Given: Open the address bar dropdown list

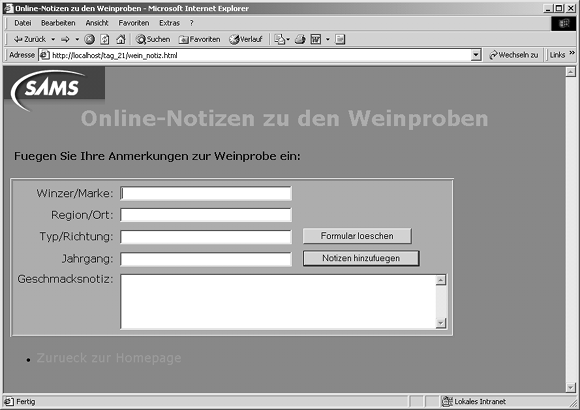Looking at the screenshot, I should (476, 55).
